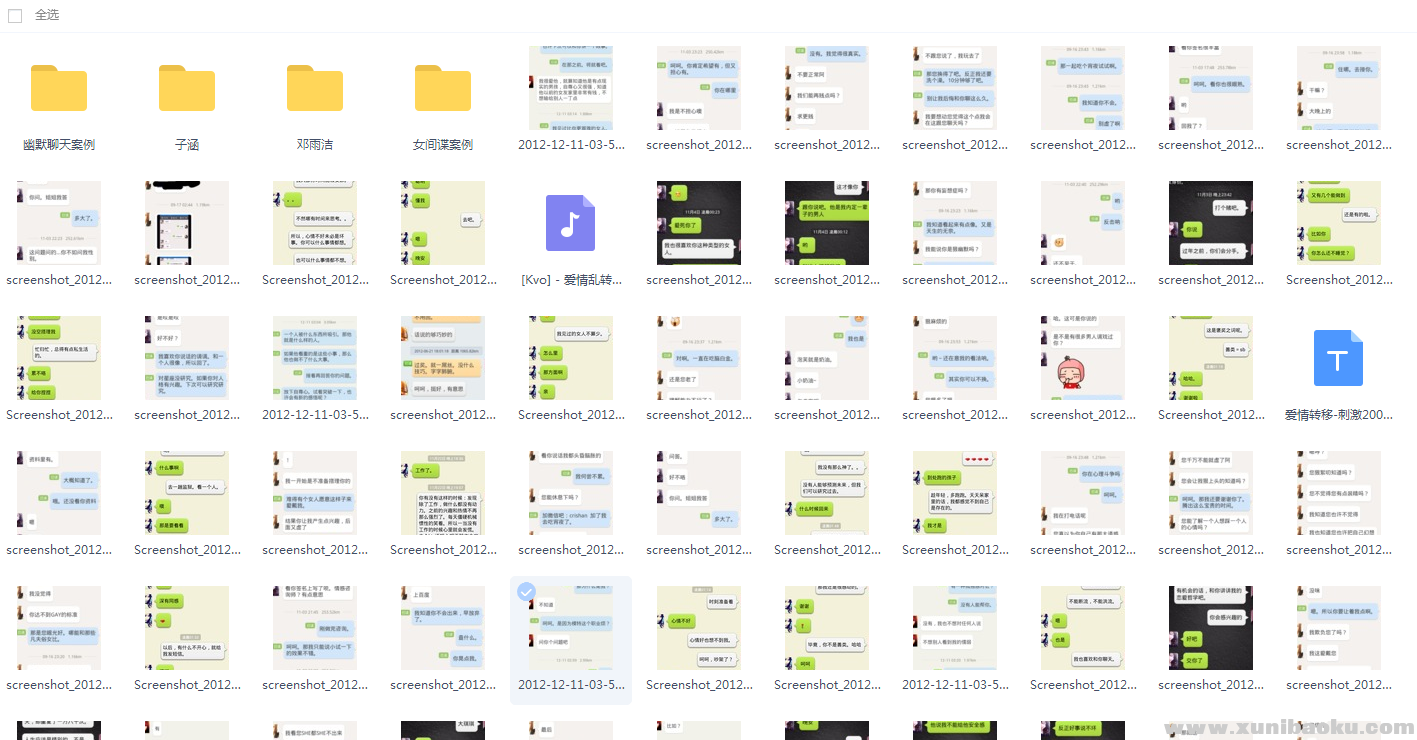Open the 女间谍案例 folder icon
Screen dimensions: 1417x740
[x=443, y=88]
